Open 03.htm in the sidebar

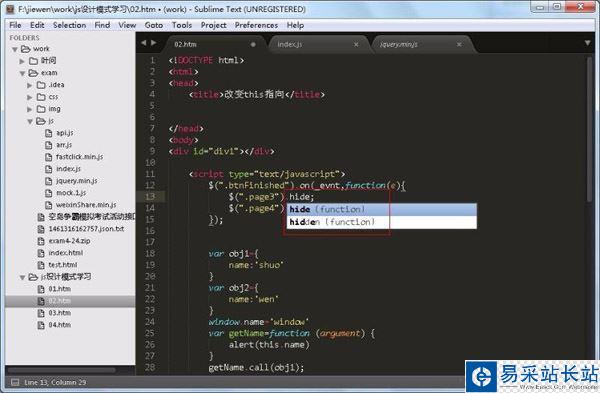pos(60,313)
